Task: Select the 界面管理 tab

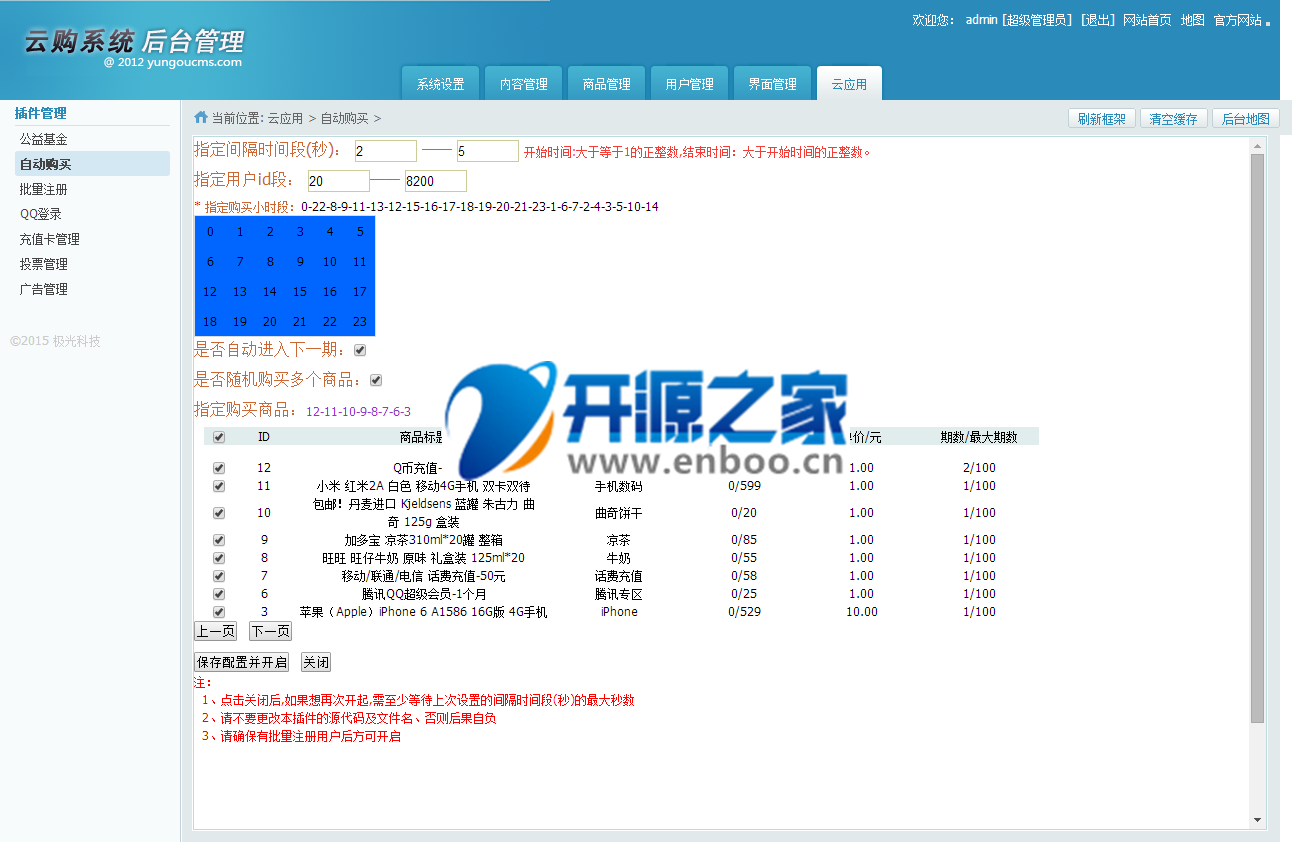Action: pyautogui.click(x=773, y=84)
